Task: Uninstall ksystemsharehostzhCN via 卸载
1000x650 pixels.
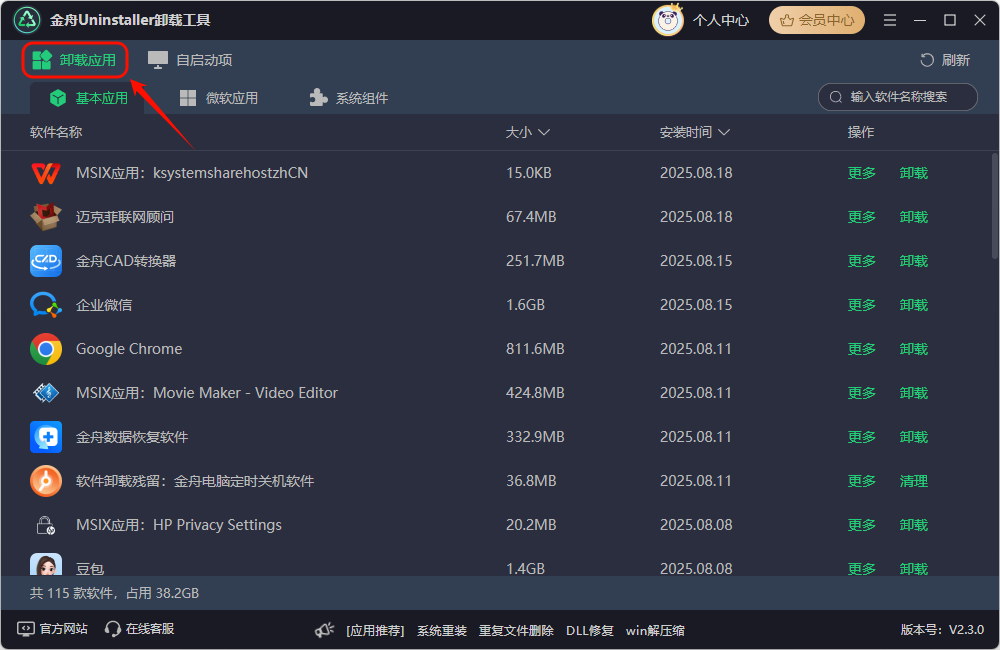Action: tap(914, 173)
